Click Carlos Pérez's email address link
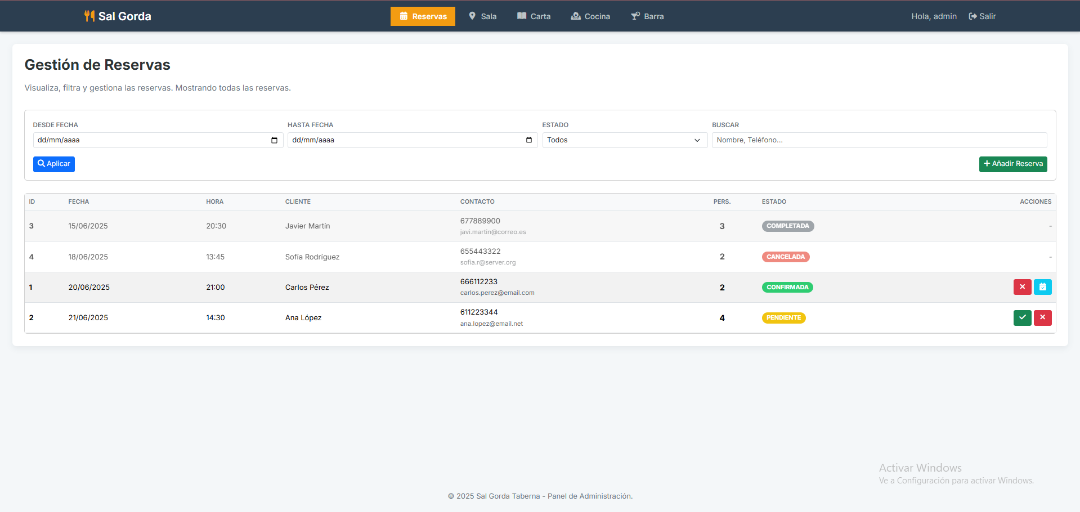Screen dimensions: 1080x512 click(497, 293)
